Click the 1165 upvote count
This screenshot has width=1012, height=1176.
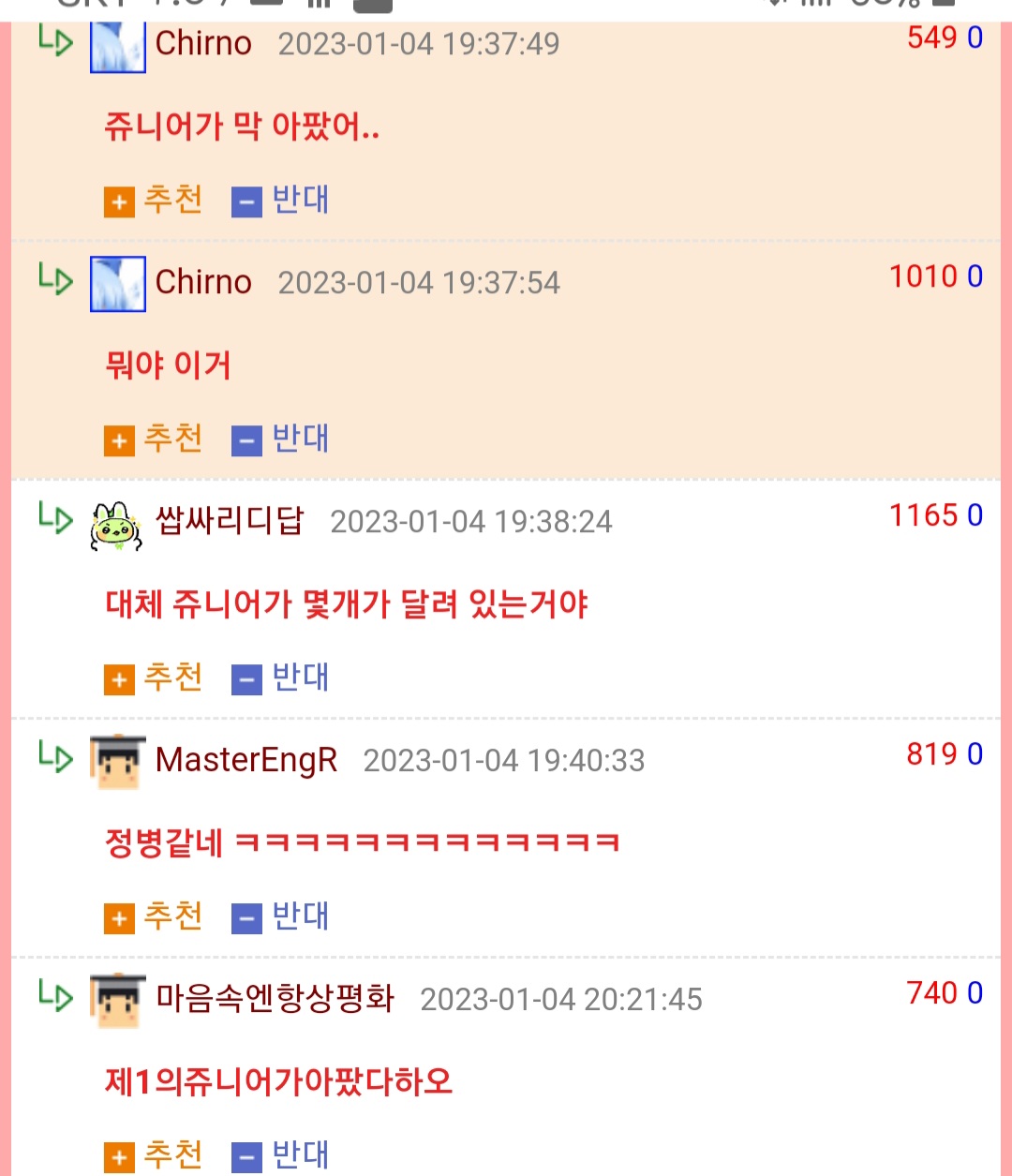point(923,515)
